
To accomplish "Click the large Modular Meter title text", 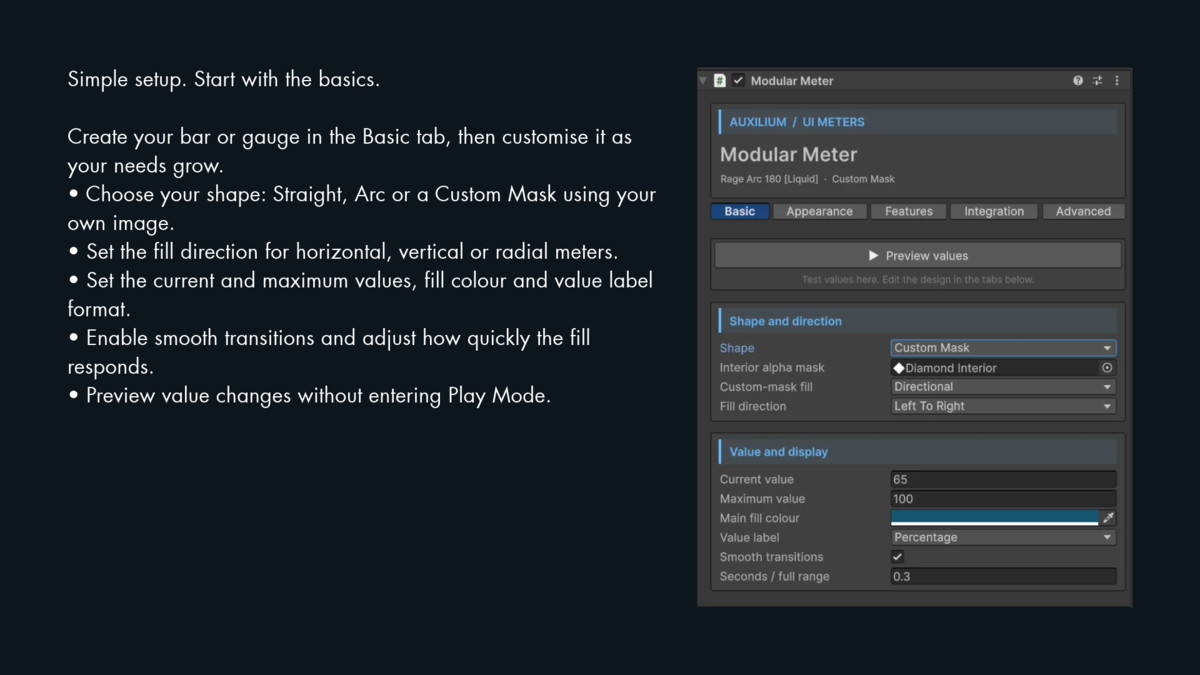I will coord(789,155).
